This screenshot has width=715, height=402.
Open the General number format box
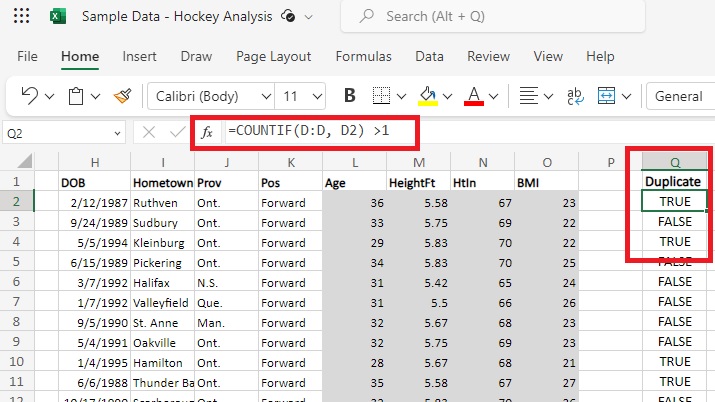(681, 96)
